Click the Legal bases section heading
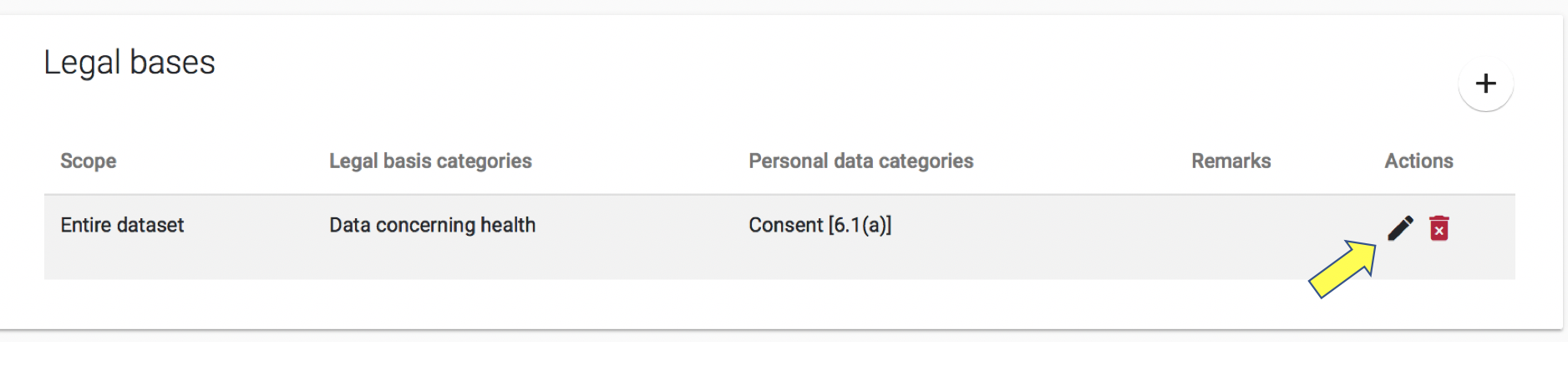The width and height of the screenshot is (1568, 367). (x=129, y=63)
